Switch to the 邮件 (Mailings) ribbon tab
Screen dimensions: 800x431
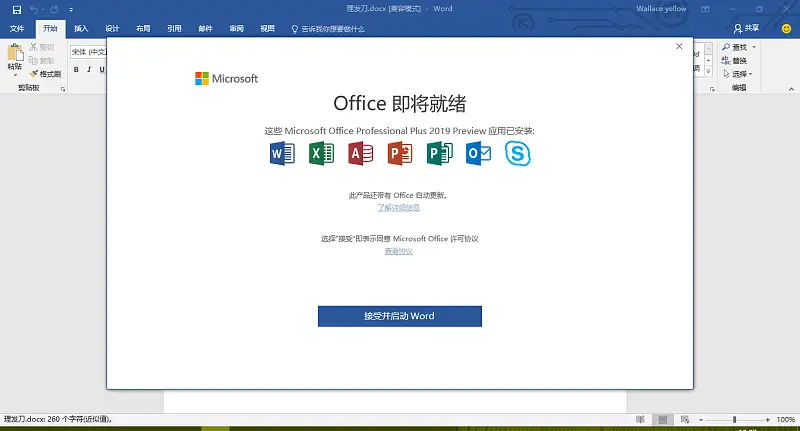click(206, 29)
